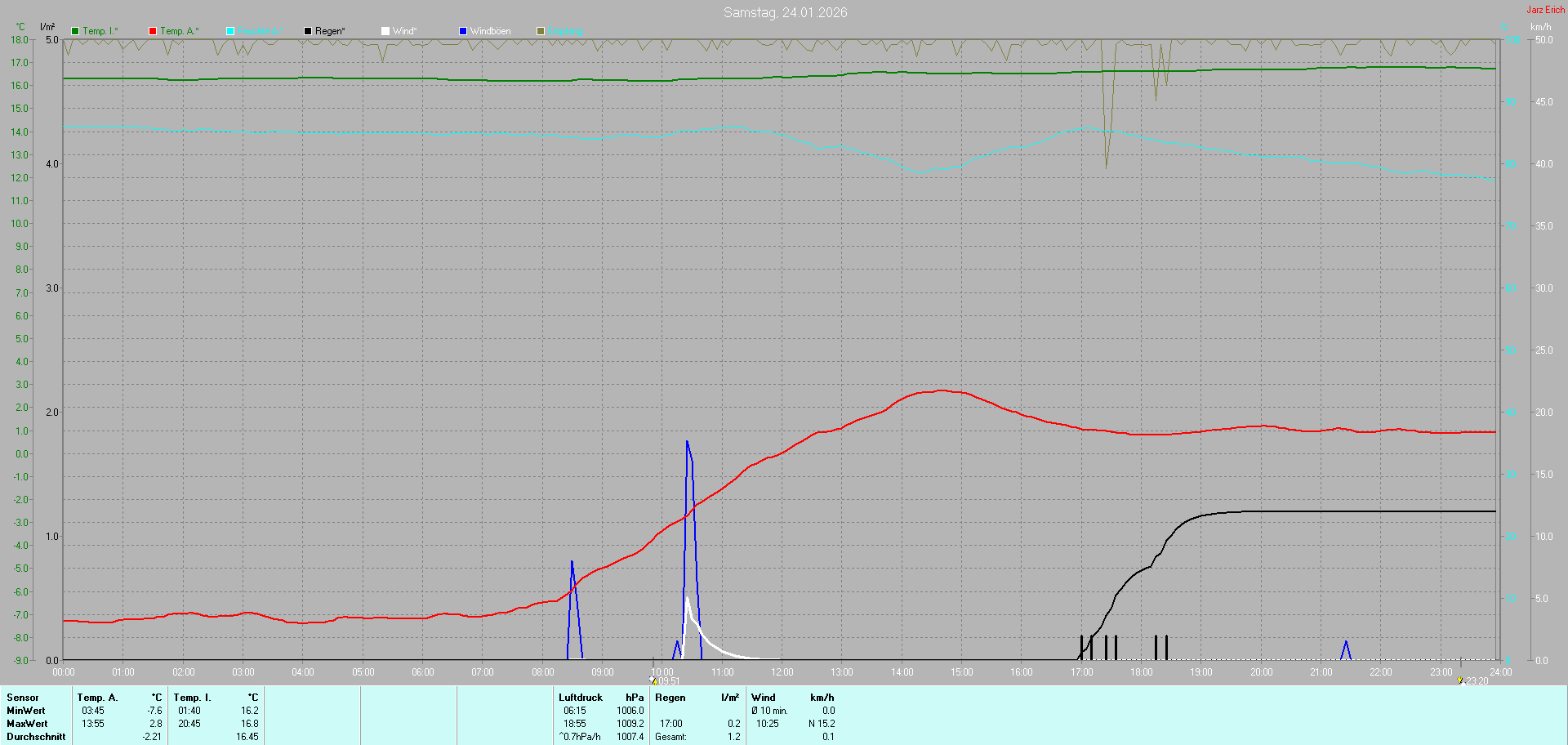Click the minimum pressure value 1006.0

click(x=630, y=711)
